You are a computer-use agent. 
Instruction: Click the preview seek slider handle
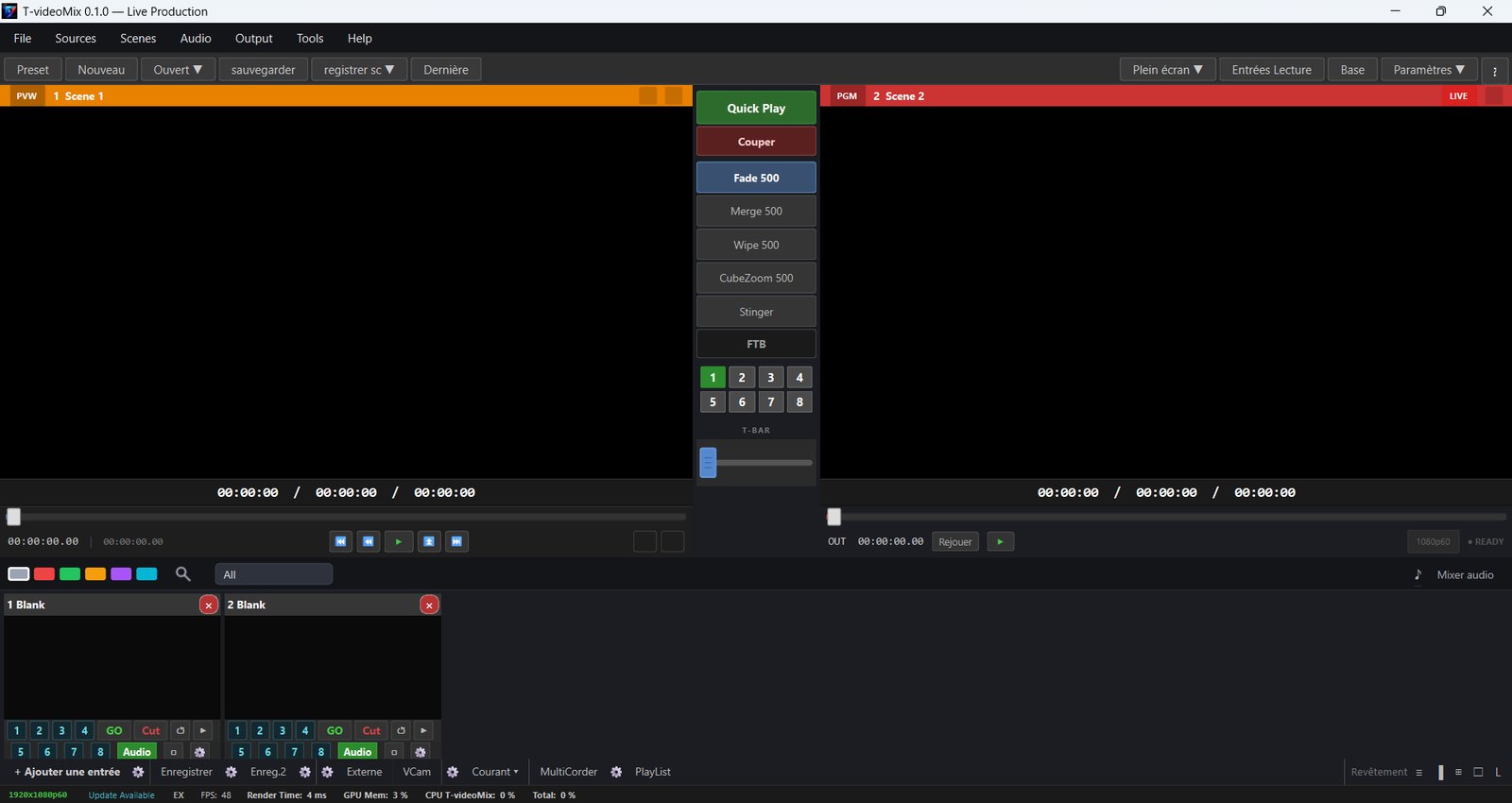13,517
